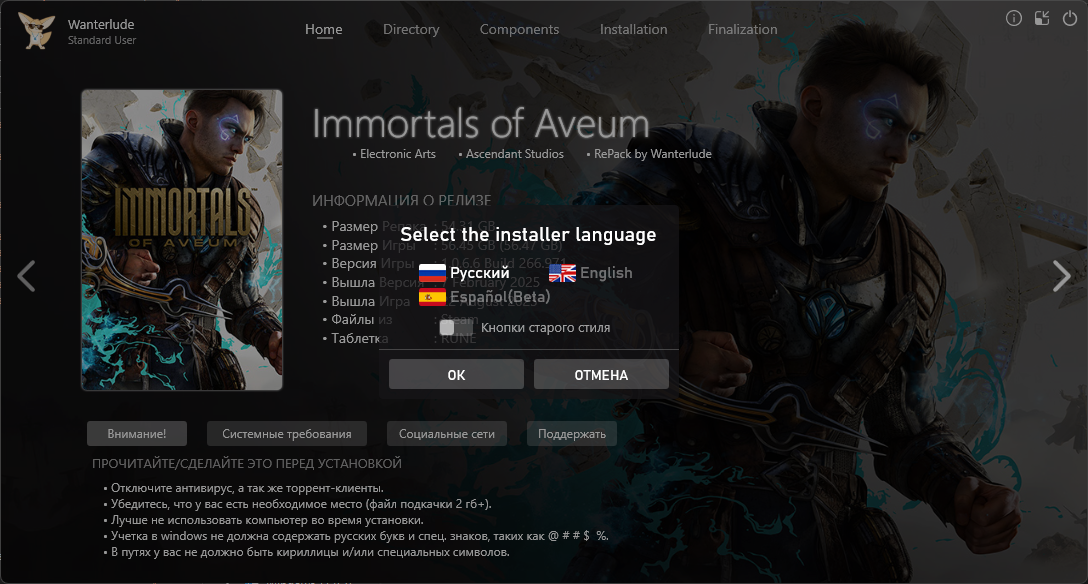Select the Spanish flag icon
The image size is (1088, 584).
(432, 298)
